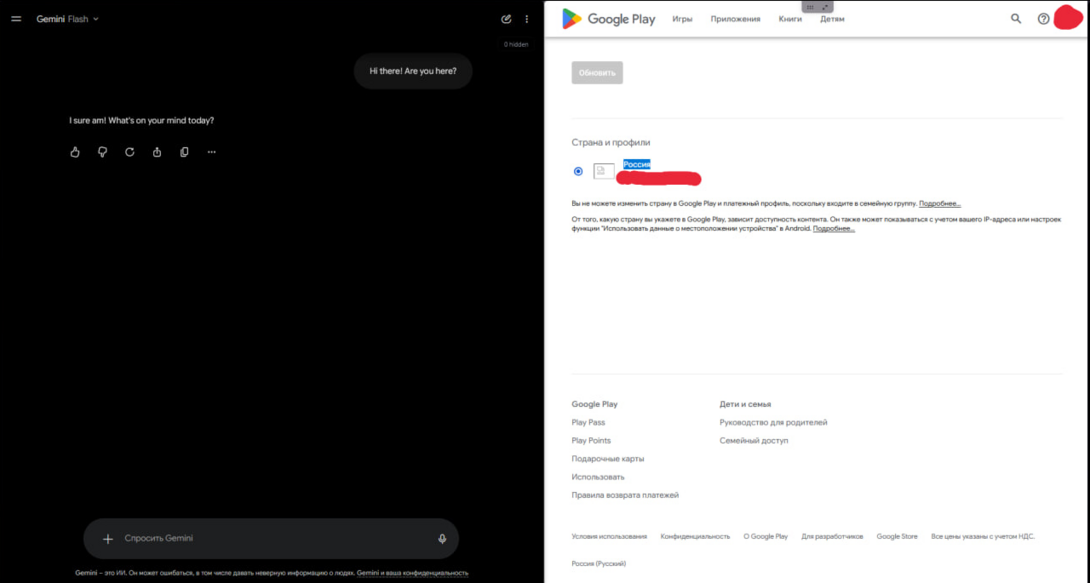Viewport: 1090px width, 583px height.
Task: Click Google Play search icon
Action: click(x=1016, y=19)
